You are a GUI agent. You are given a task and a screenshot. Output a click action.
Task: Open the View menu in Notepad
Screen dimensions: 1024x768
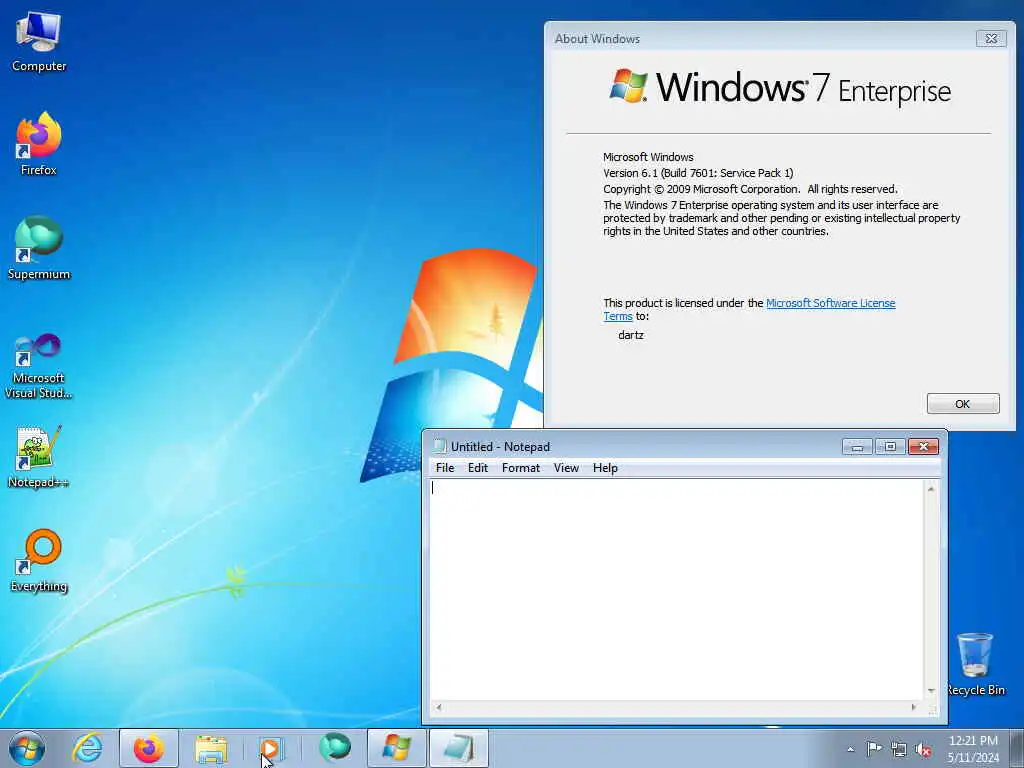click(566, 468)
